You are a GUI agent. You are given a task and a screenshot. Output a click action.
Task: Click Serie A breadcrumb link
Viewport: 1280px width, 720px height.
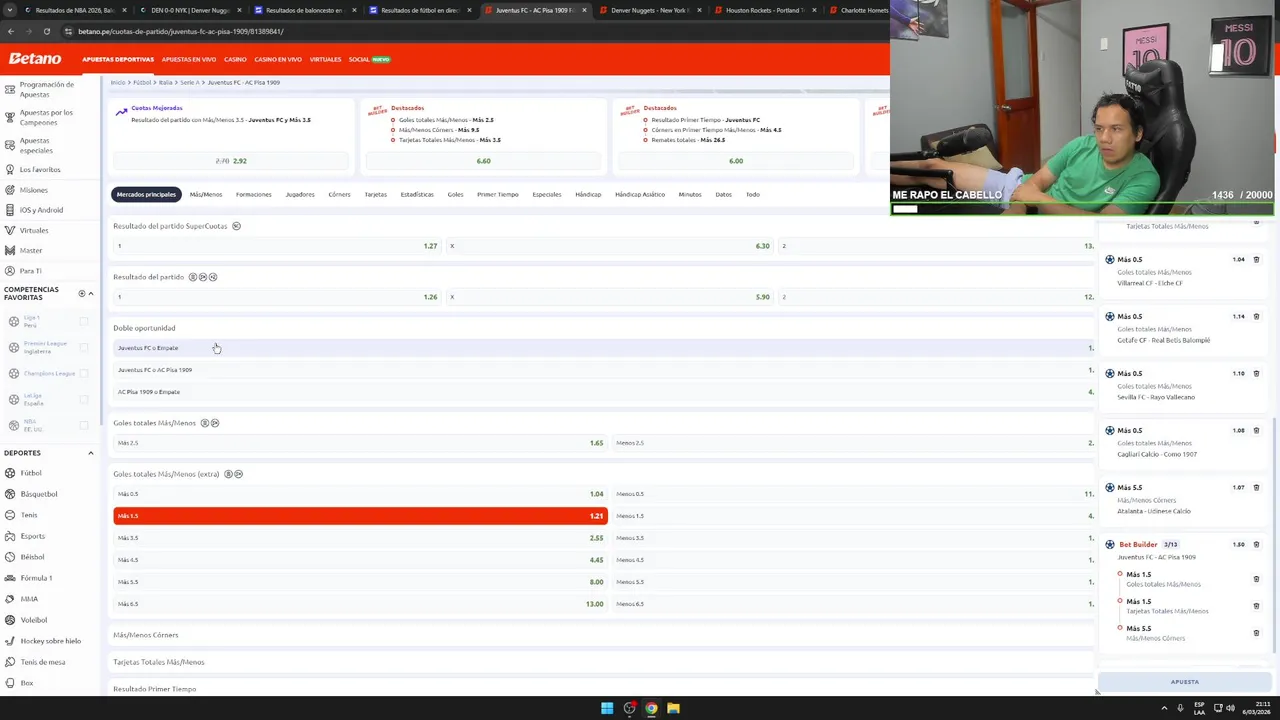tap(189, 82)
